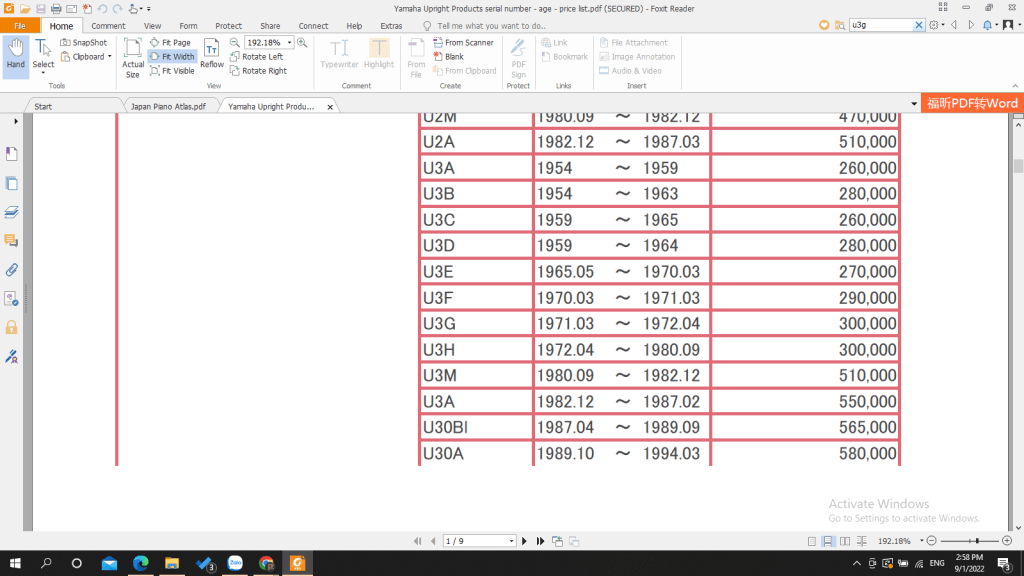Click the PDF Sign tool
Viewport: 1024px width, 576px height.
pos(518,56)
